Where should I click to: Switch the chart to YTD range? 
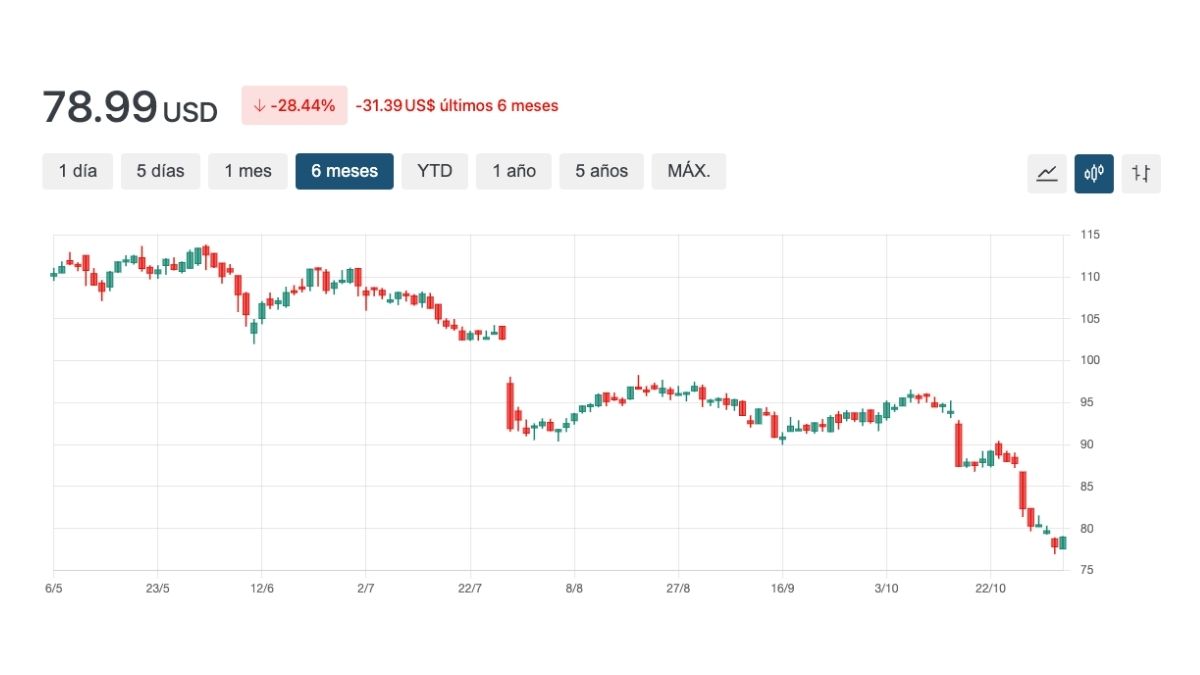click(434, 171)
